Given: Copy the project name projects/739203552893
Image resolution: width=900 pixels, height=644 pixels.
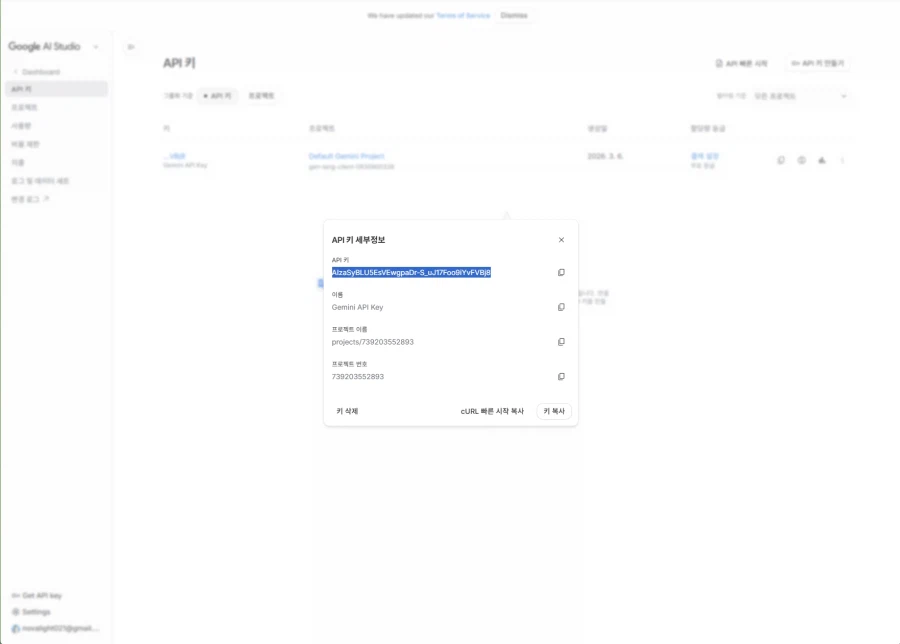Looking at the screenshot, I should (561, 341).
